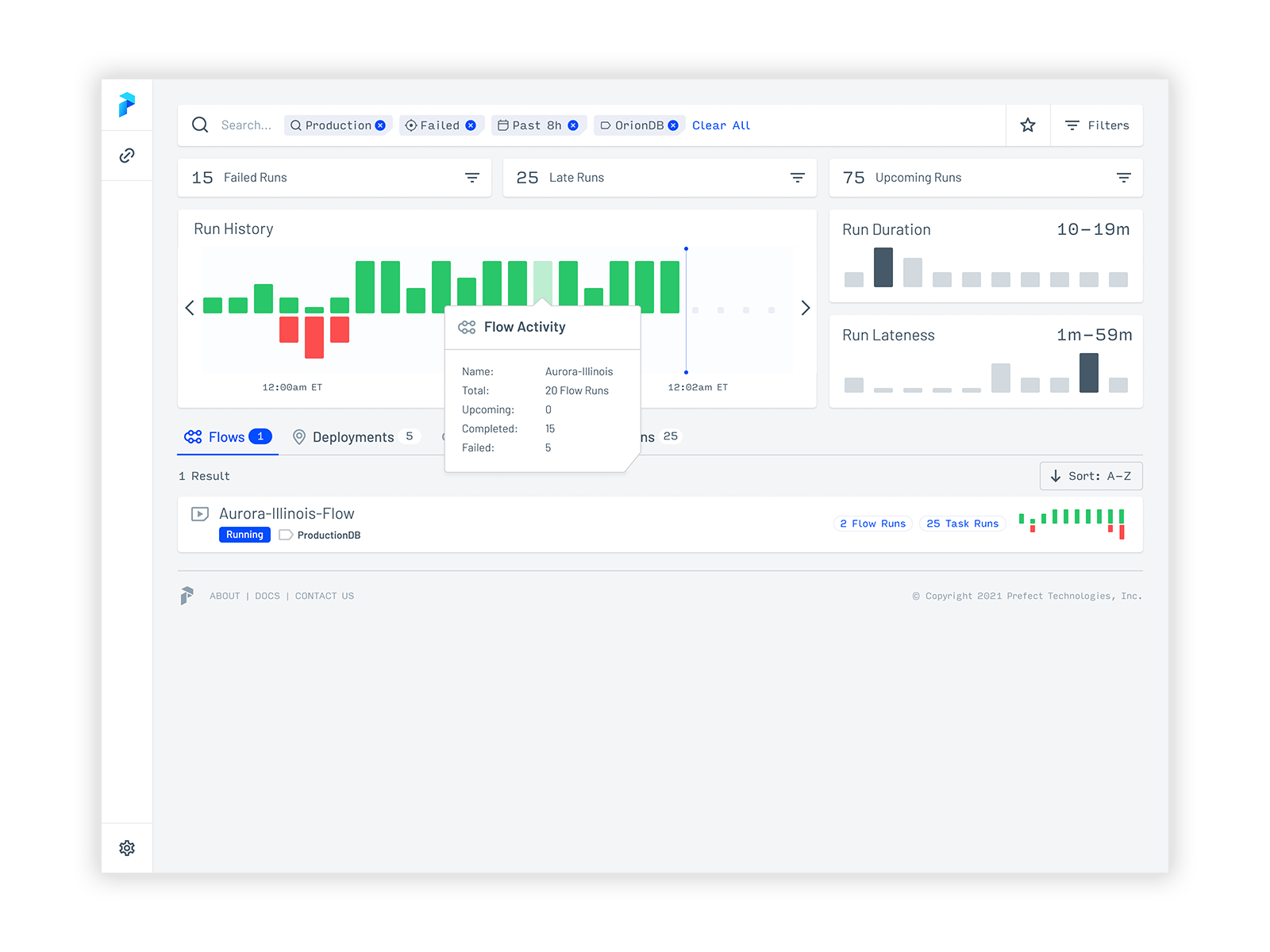The width and height of the screenshot is (1270, 952).
Task: Click the right chevron in Run History
Action: (806, 308)
